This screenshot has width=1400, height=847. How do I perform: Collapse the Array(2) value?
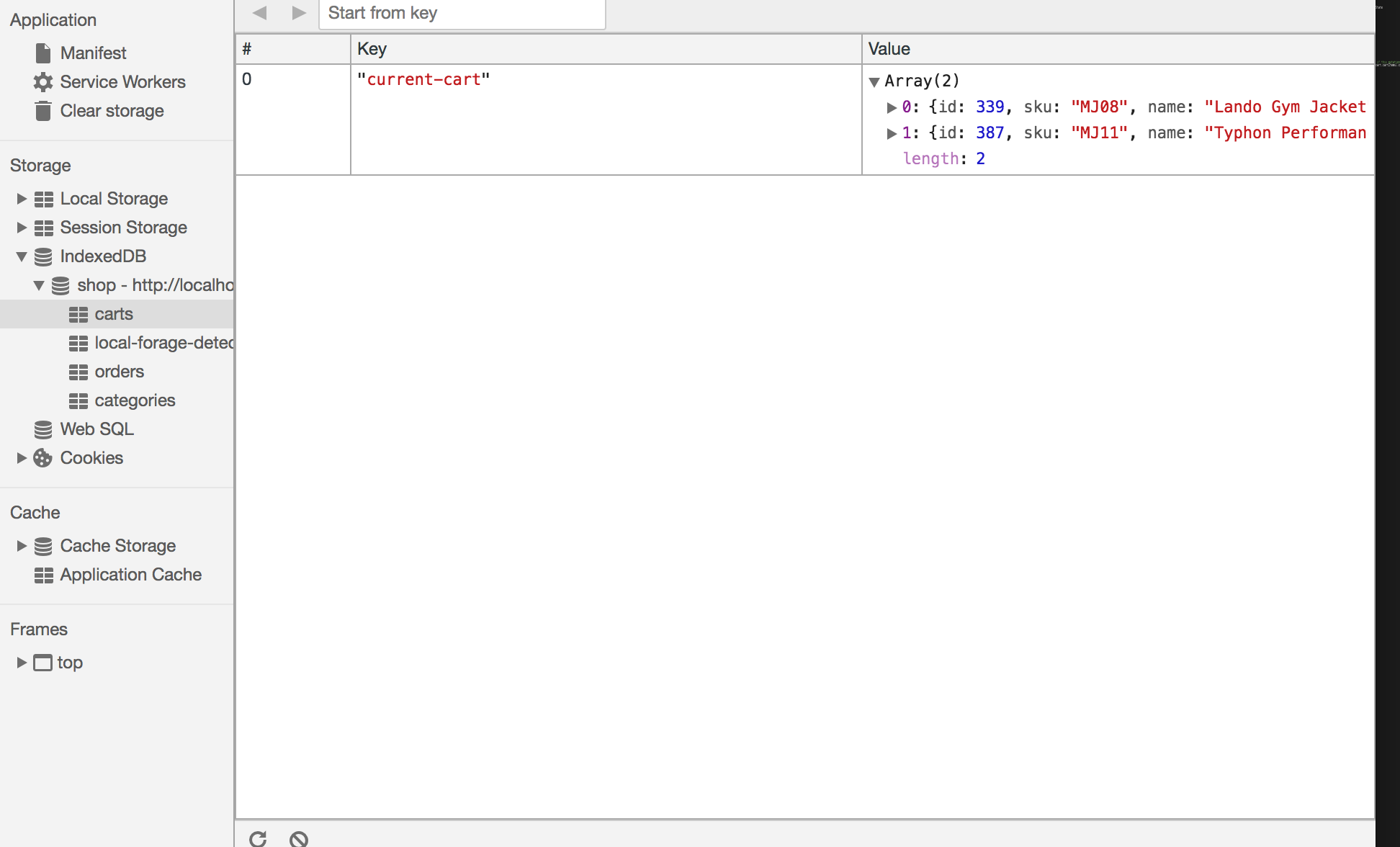click(874, 81)
